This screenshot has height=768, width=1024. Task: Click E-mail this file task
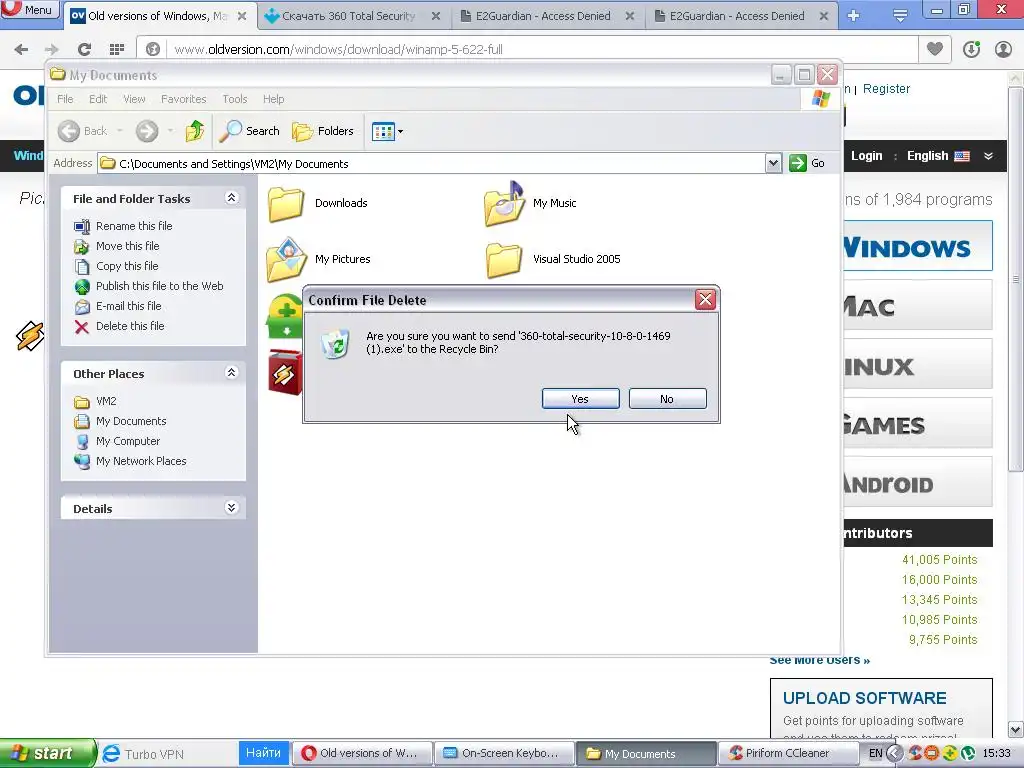click(x=128, y=306)
